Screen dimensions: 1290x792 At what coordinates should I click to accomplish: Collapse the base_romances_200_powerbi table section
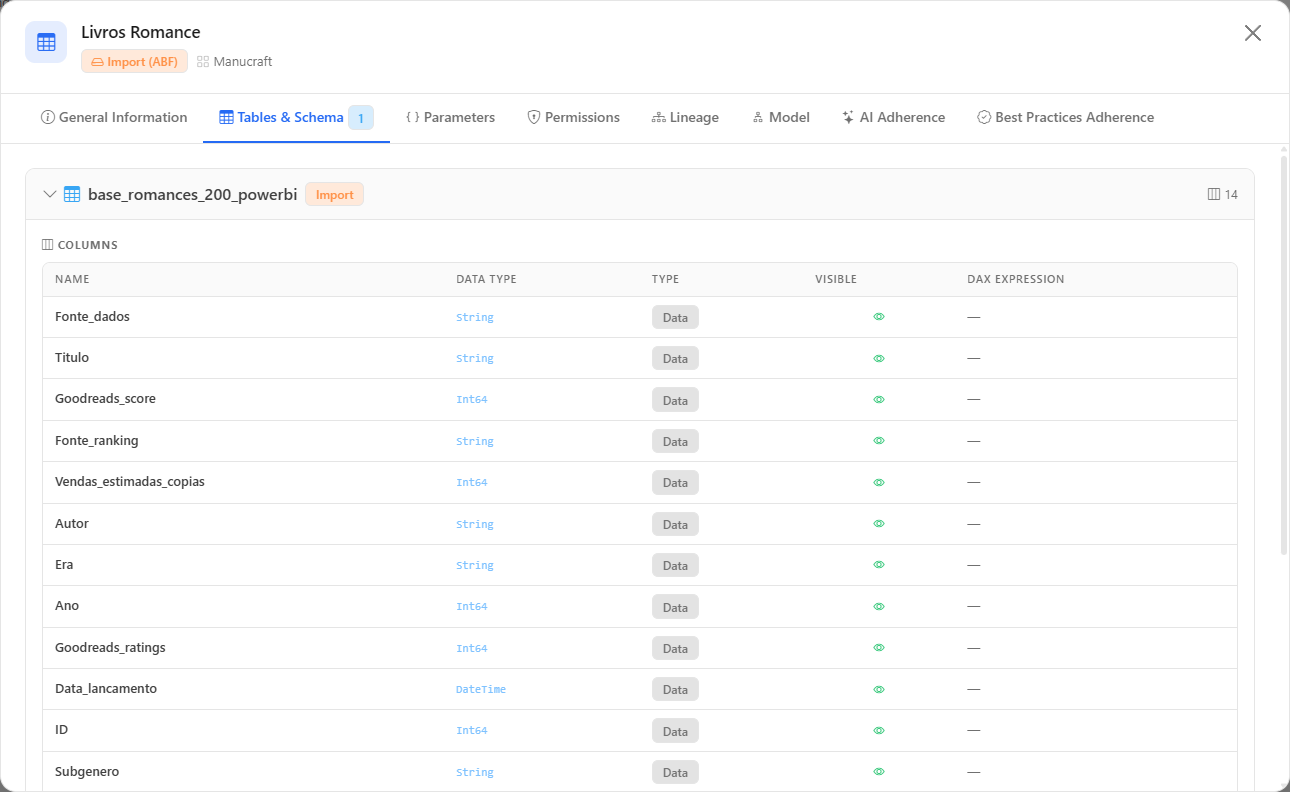point(50,194)
